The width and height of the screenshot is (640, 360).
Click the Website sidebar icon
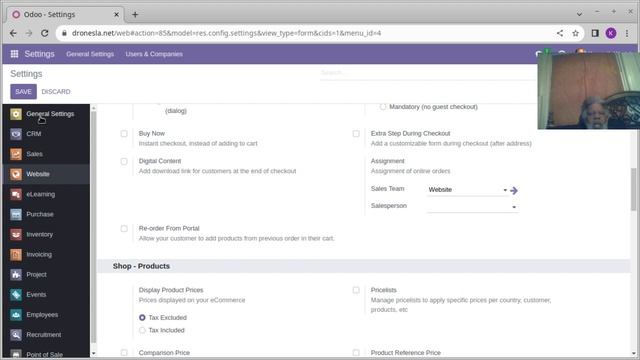(16, 174)
